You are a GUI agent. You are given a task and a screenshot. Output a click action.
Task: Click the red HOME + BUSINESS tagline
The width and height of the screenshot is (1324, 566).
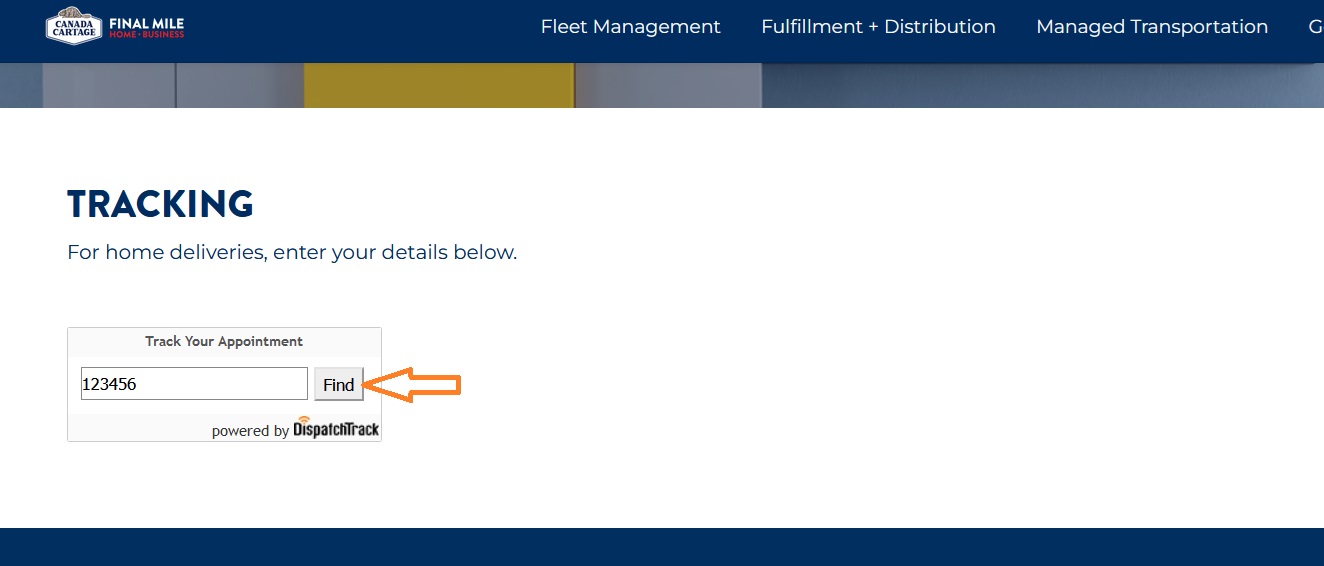(146, 35)
